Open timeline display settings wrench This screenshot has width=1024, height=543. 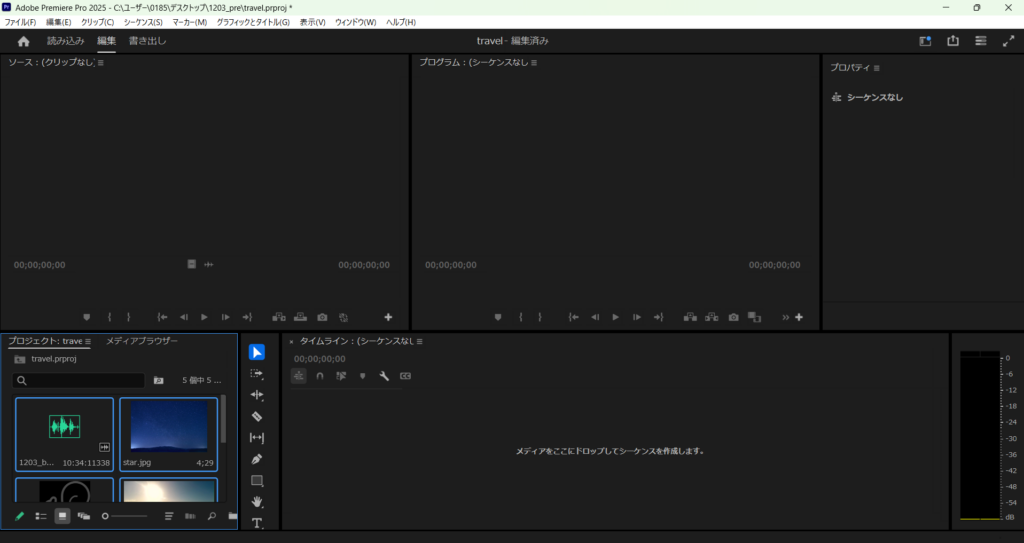click(x=384, y=376)
